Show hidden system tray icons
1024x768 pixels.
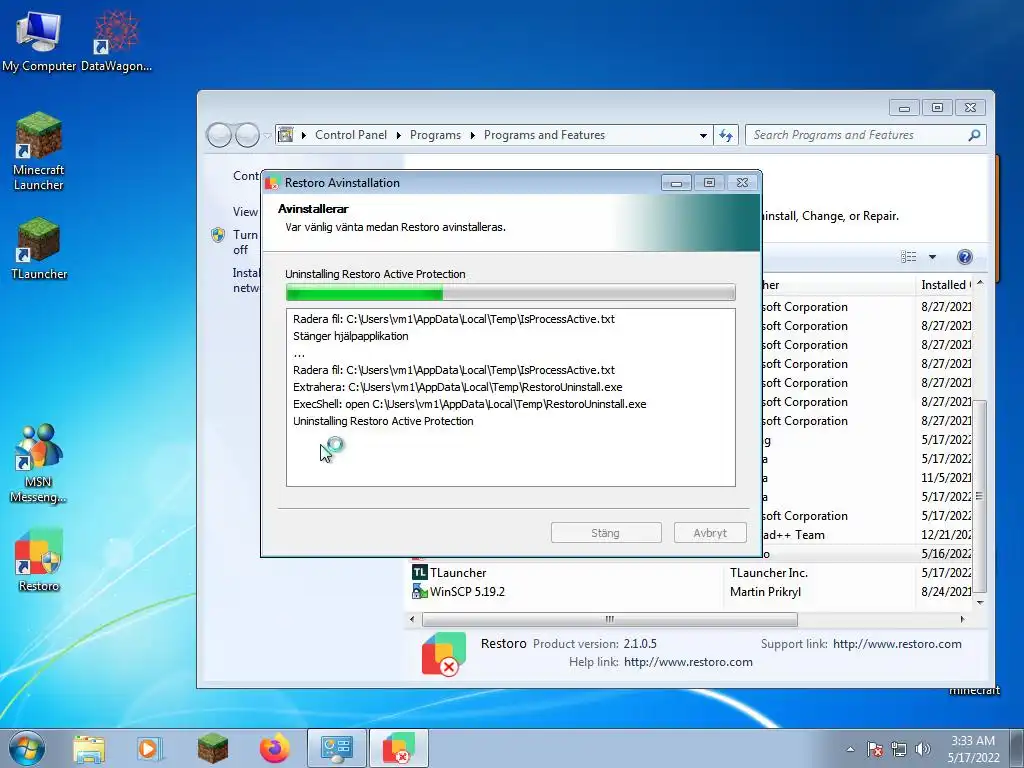[x=850, y=749]
